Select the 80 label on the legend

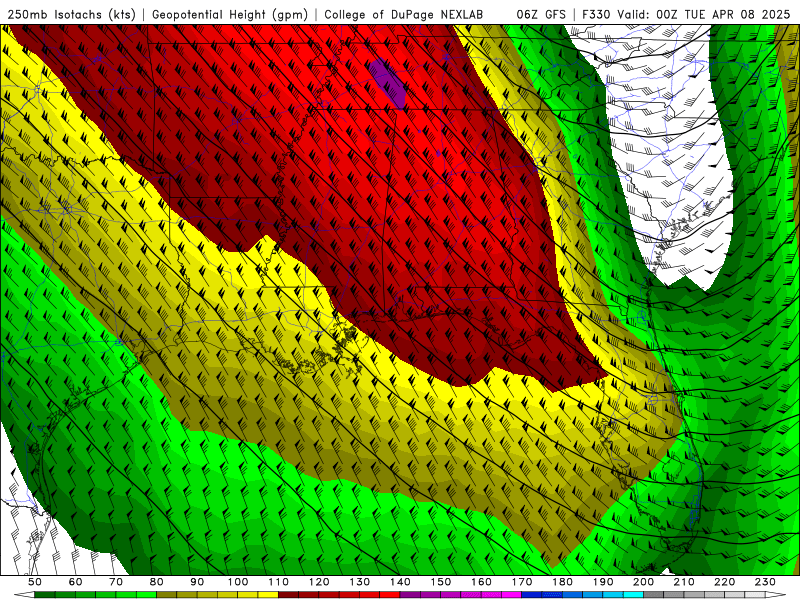(157, 582)
